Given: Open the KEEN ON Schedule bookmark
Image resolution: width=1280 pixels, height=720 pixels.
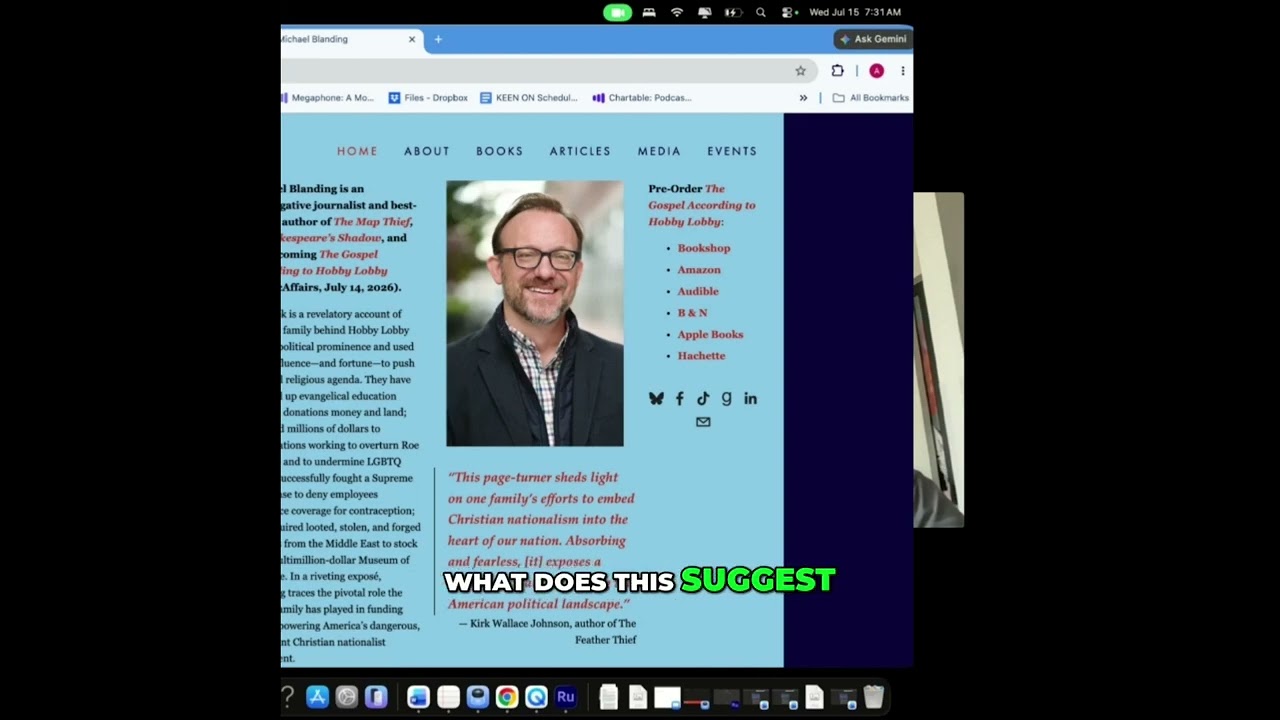Looking at the screenshot, I should click(528, 98).
